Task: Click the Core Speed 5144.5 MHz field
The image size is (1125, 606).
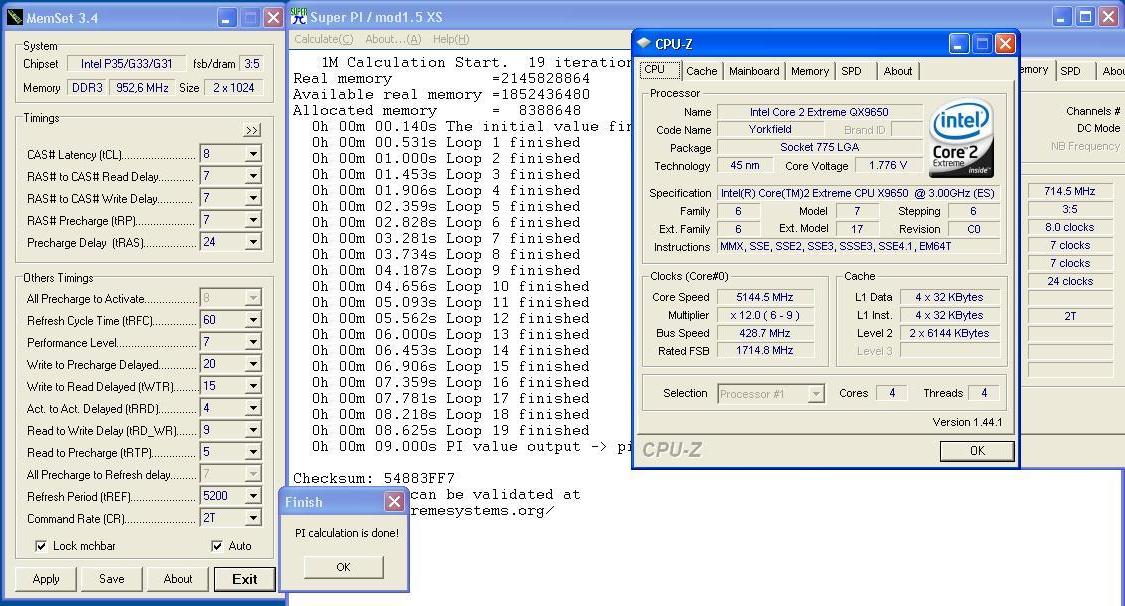Action: pyautogui.click(x=764, y=297)
